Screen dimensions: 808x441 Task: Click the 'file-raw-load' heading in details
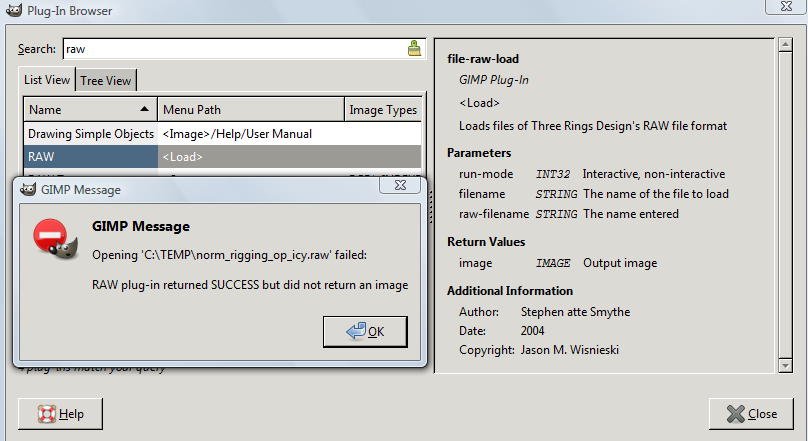(x=483, y=59)
